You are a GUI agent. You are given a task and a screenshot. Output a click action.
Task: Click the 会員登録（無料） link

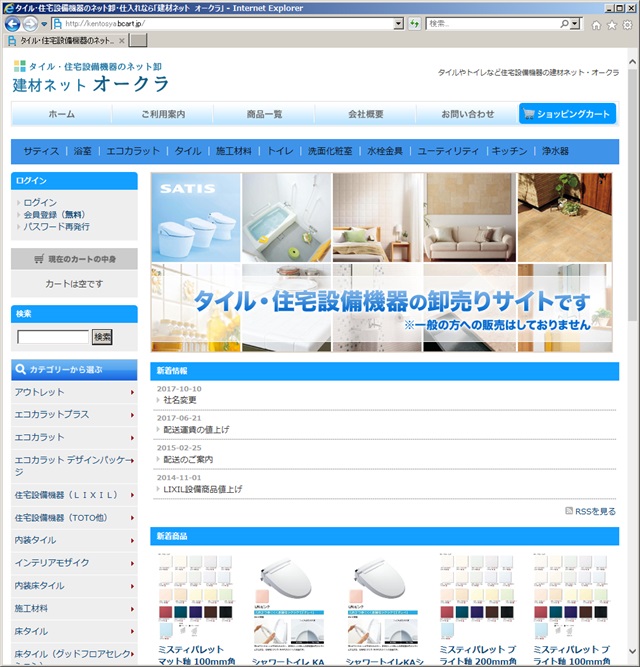point(54,214)
